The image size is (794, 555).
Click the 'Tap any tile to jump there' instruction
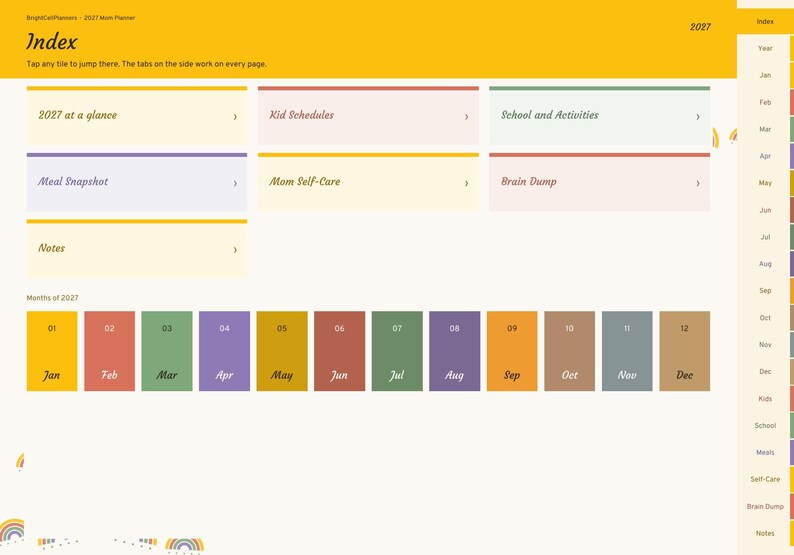[146, 64]
